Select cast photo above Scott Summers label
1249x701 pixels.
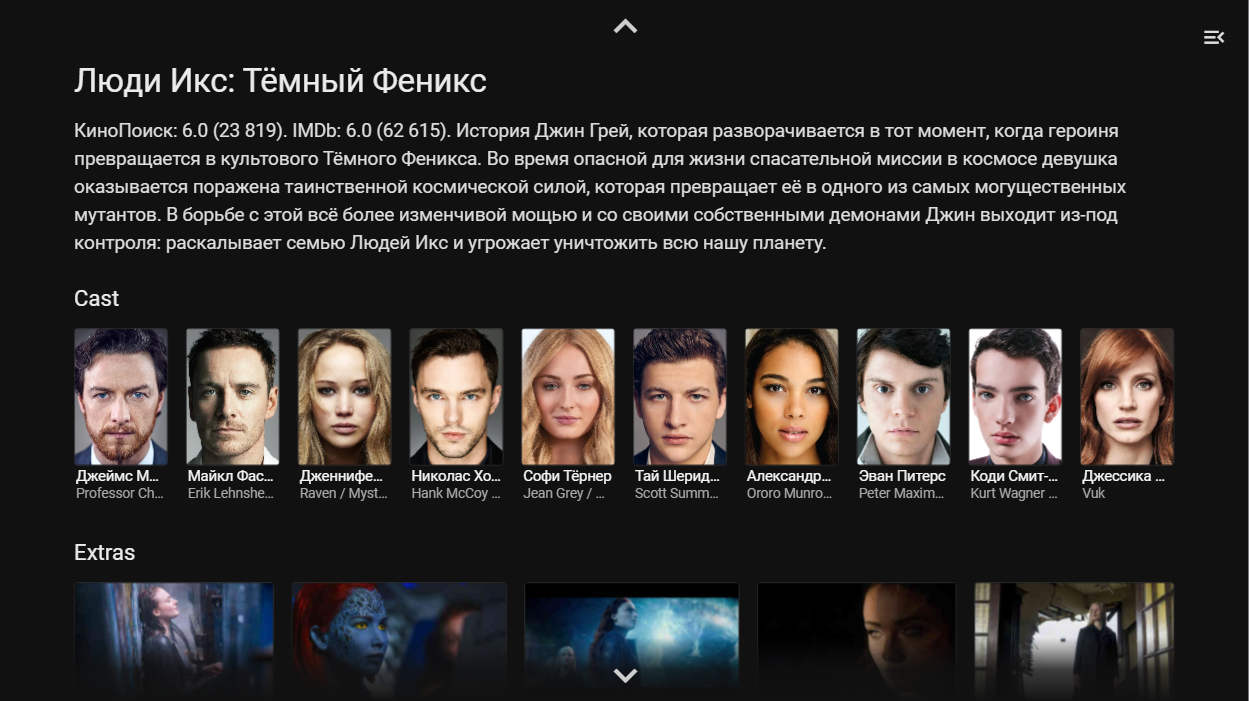click(x=680, y=397)
